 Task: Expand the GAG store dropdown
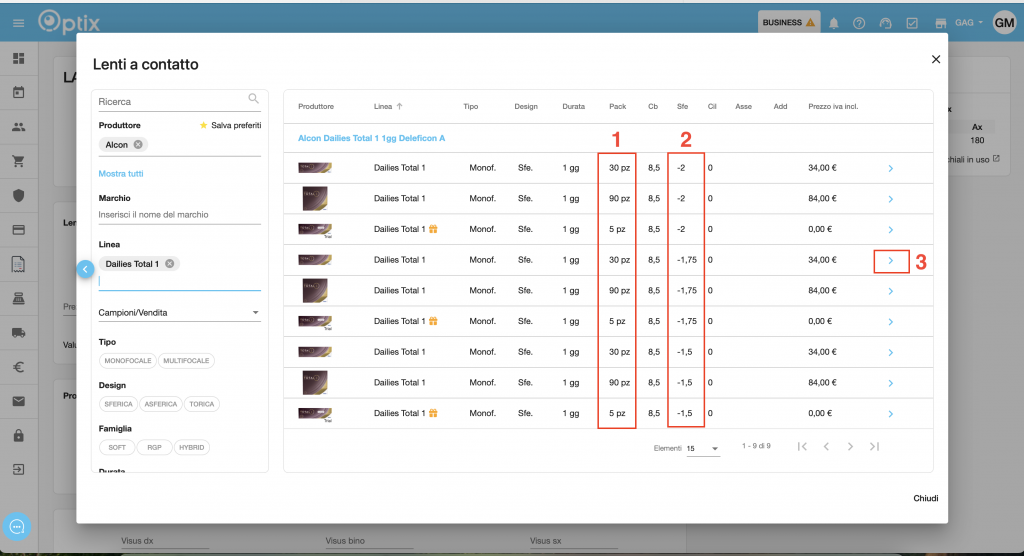click(969, 23)
